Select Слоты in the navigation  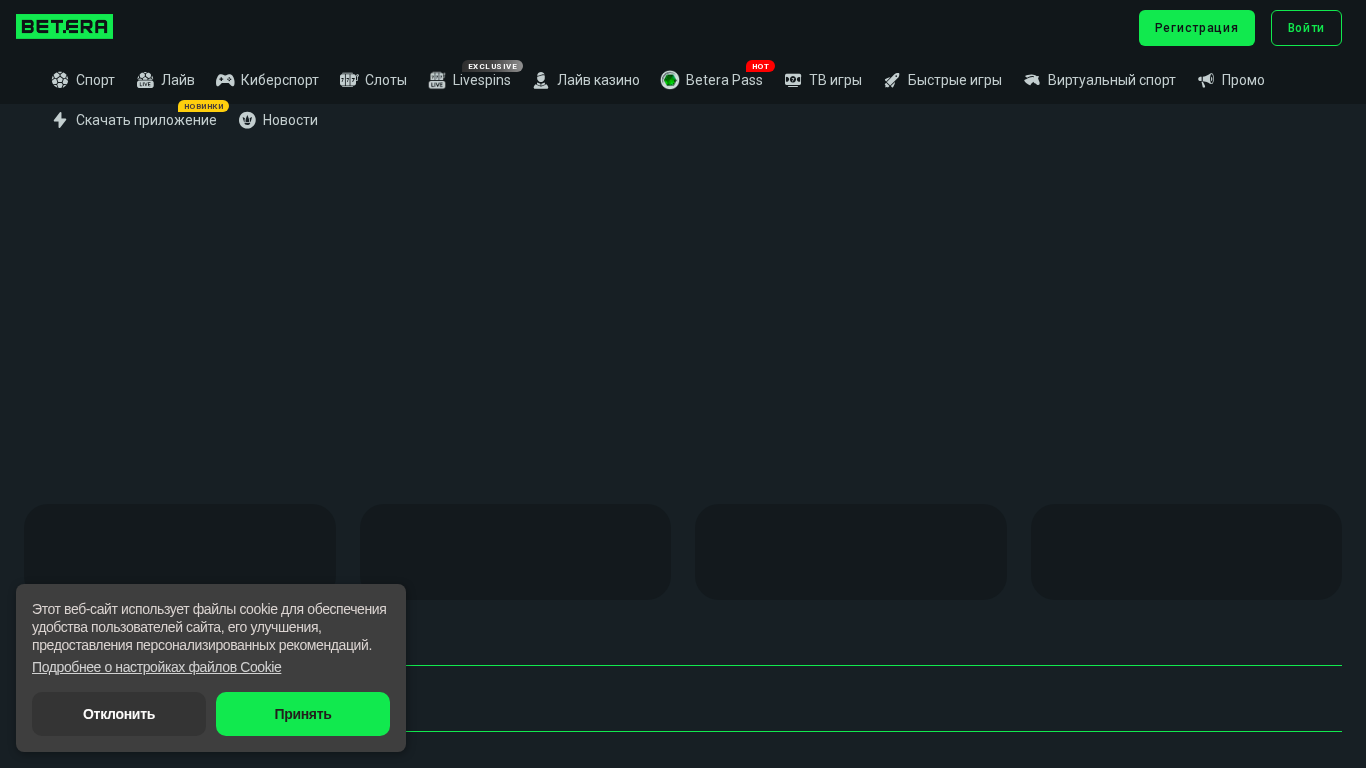(x=386, y=80)
